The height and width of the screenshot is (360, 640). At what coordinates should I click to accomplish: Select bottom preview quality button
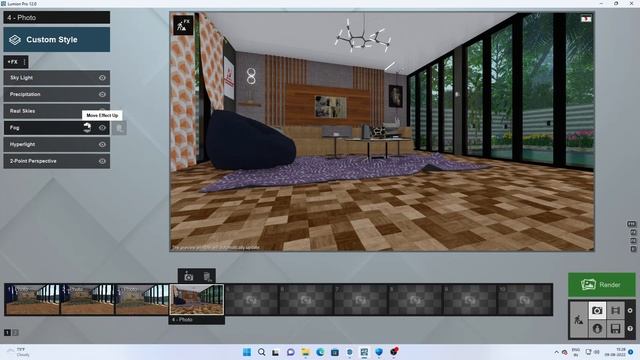(633, 249)
